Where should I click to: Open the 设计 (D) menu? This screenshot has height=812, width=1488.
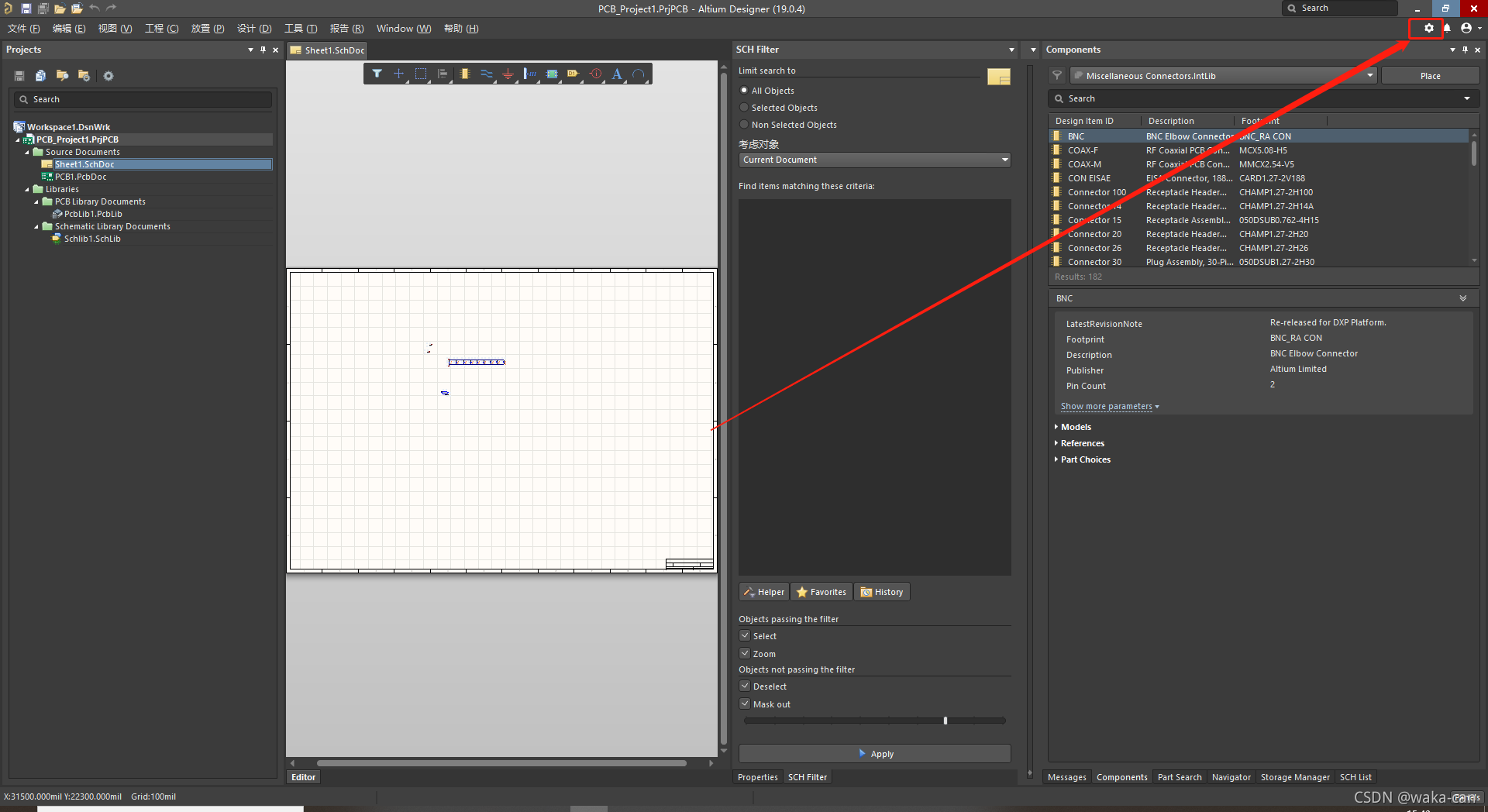tap(254, 29)
